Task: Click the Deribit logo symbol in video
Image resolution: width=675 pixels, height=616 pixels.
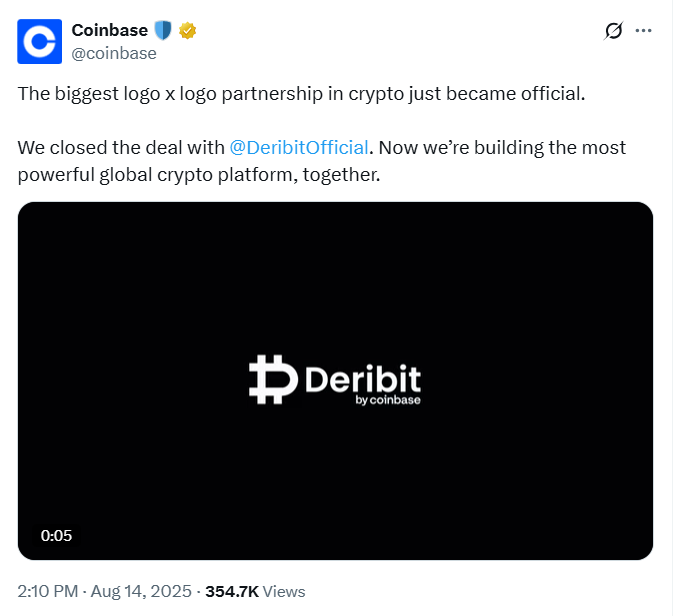Action: pos(272,380)
